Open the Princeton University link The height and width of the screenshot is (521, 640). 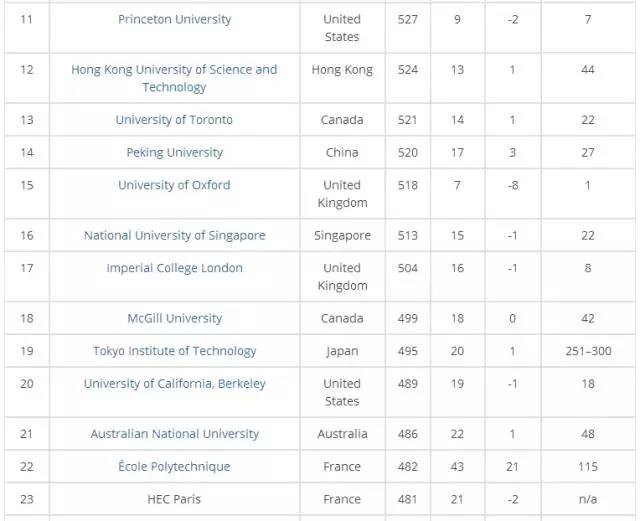pyautogui.click(x=174, y=20)
